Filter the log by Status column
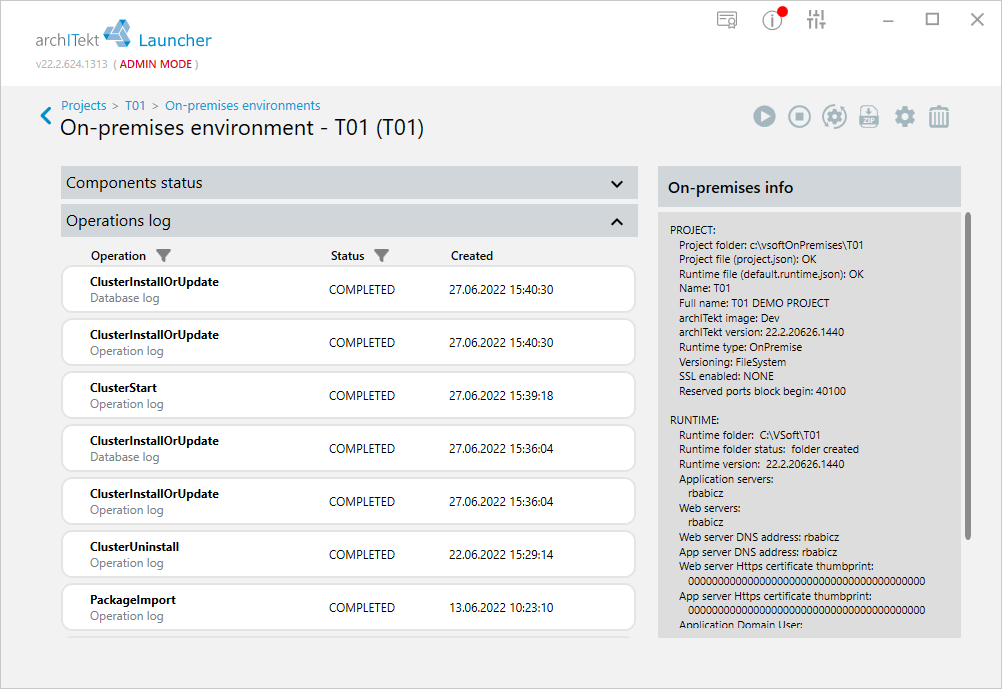Screen dimensions: 1002x689 pyautogui.click(x=382, y=256)
